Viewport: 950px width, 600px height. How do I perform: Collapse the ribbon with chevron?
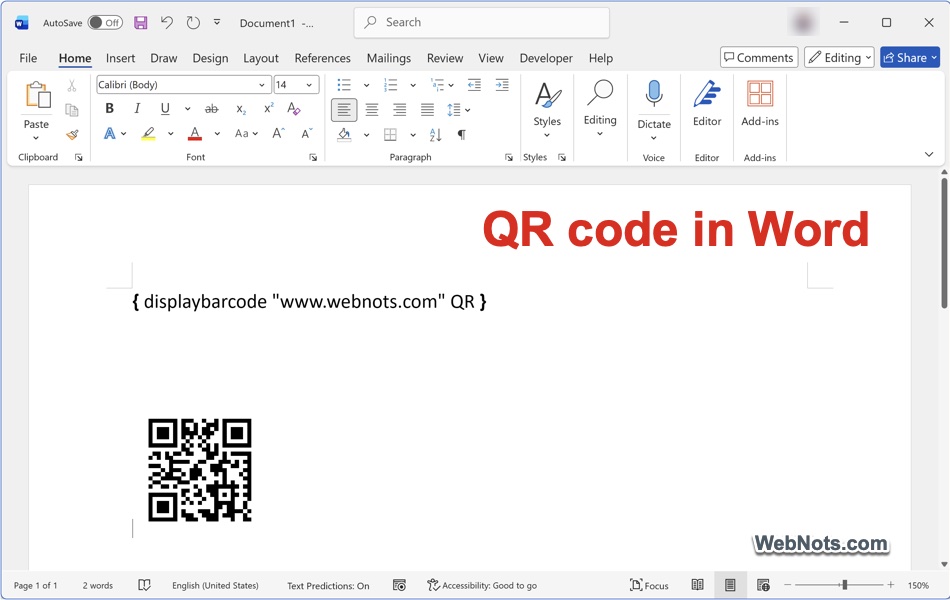tap(929, 155)
